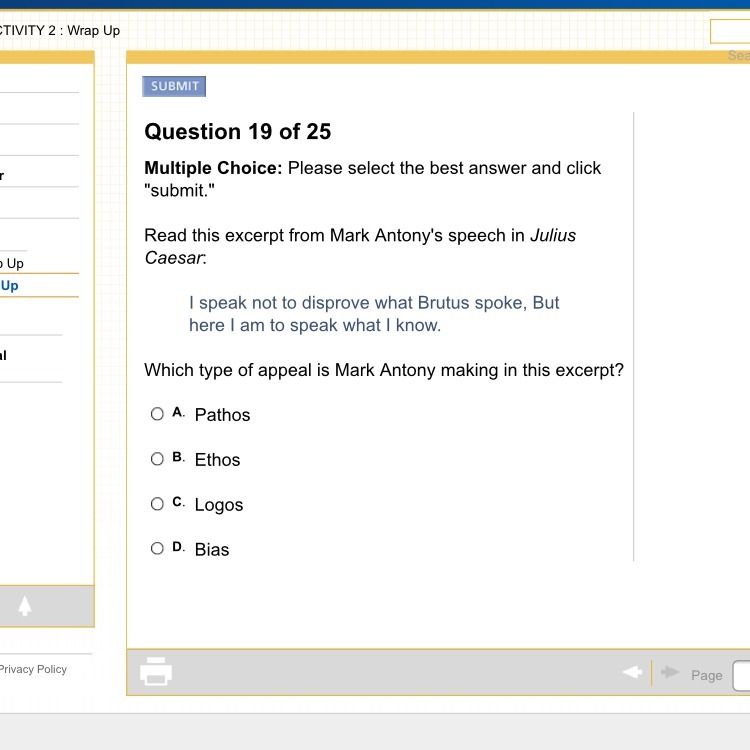Click the Pathos answer text
The image size is (750, 750).
222,415
